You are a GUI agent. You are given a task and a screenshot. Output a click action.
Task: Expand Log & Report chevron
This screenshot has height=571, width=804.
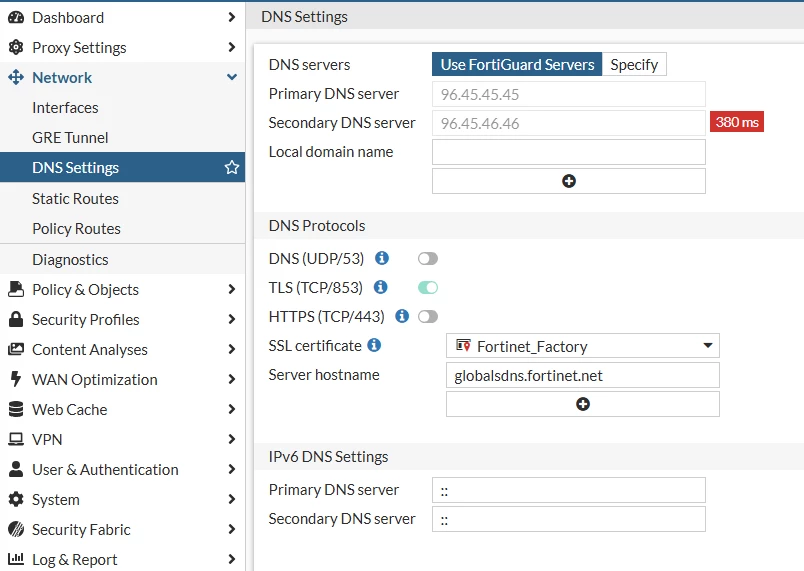click(x=232, y=559)
